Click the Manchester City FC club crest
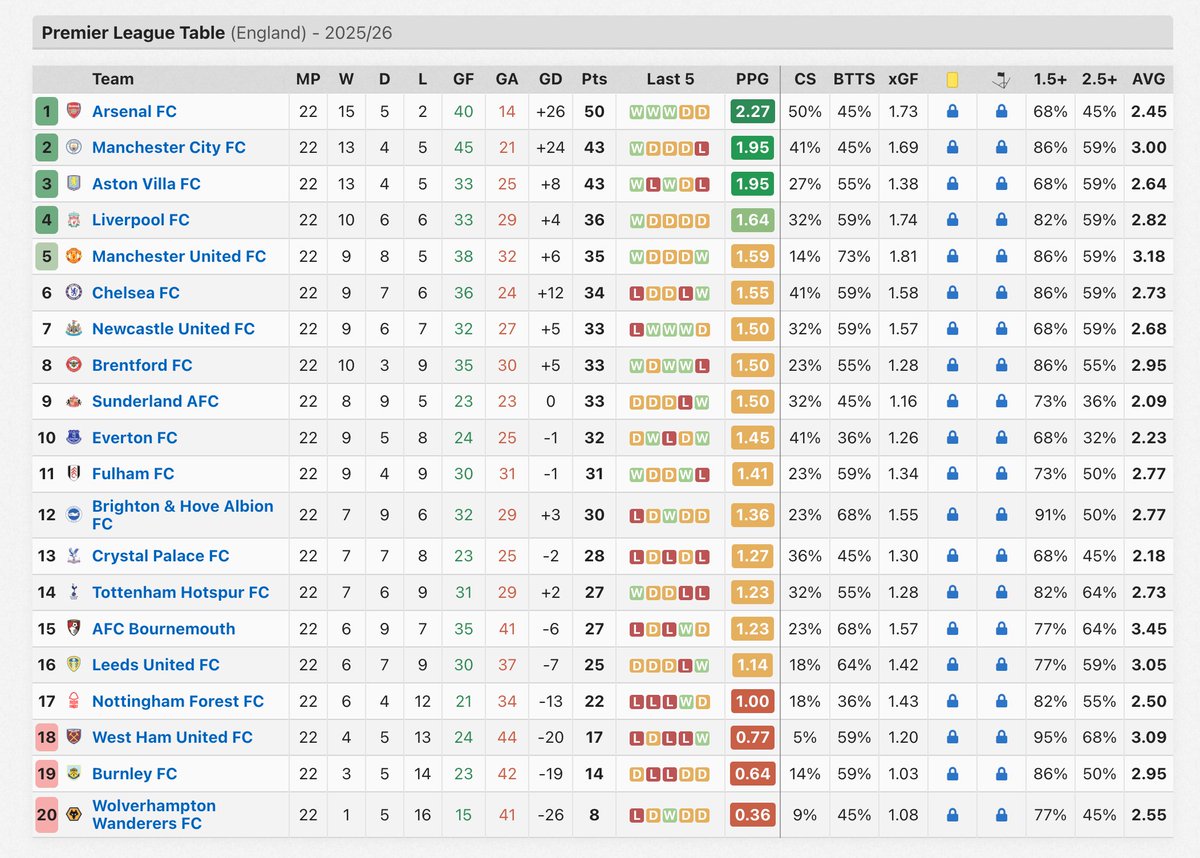Viewport: 1200px width, 858px height. [x=74, y=148]
